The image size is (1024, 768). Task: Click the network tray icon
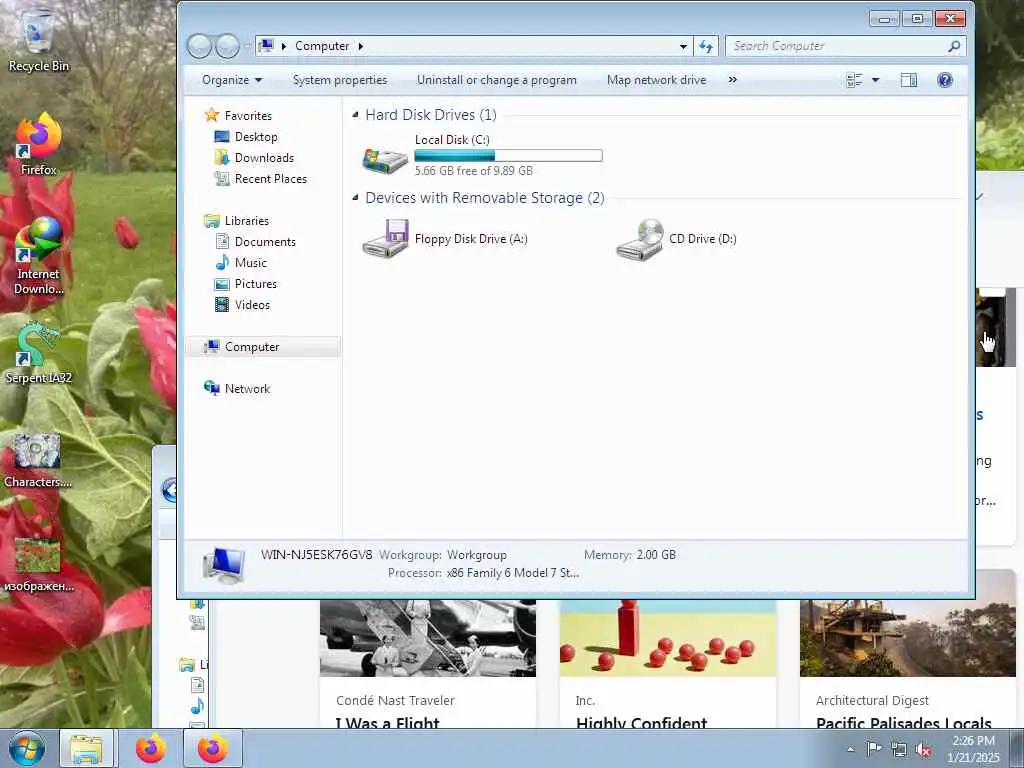[899, 750]
